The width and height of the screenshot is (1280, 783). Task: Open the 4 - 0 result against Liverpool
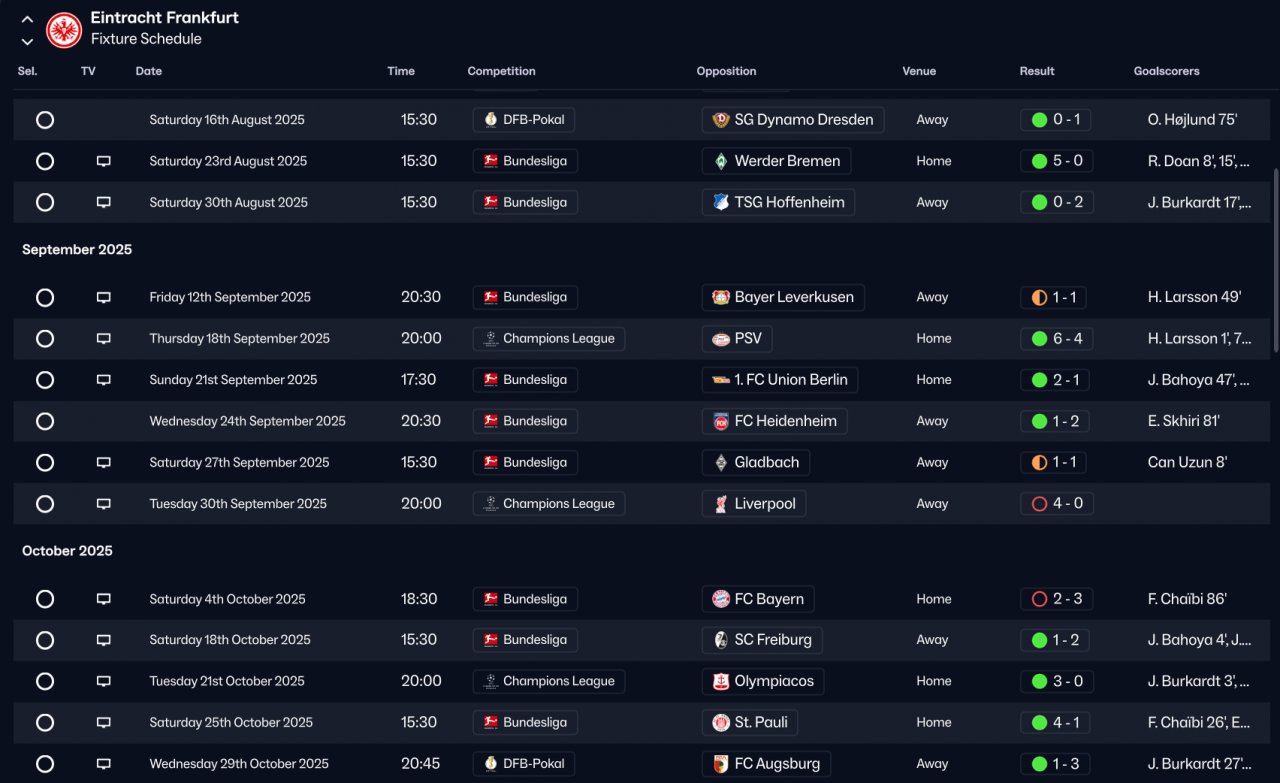1056,504
